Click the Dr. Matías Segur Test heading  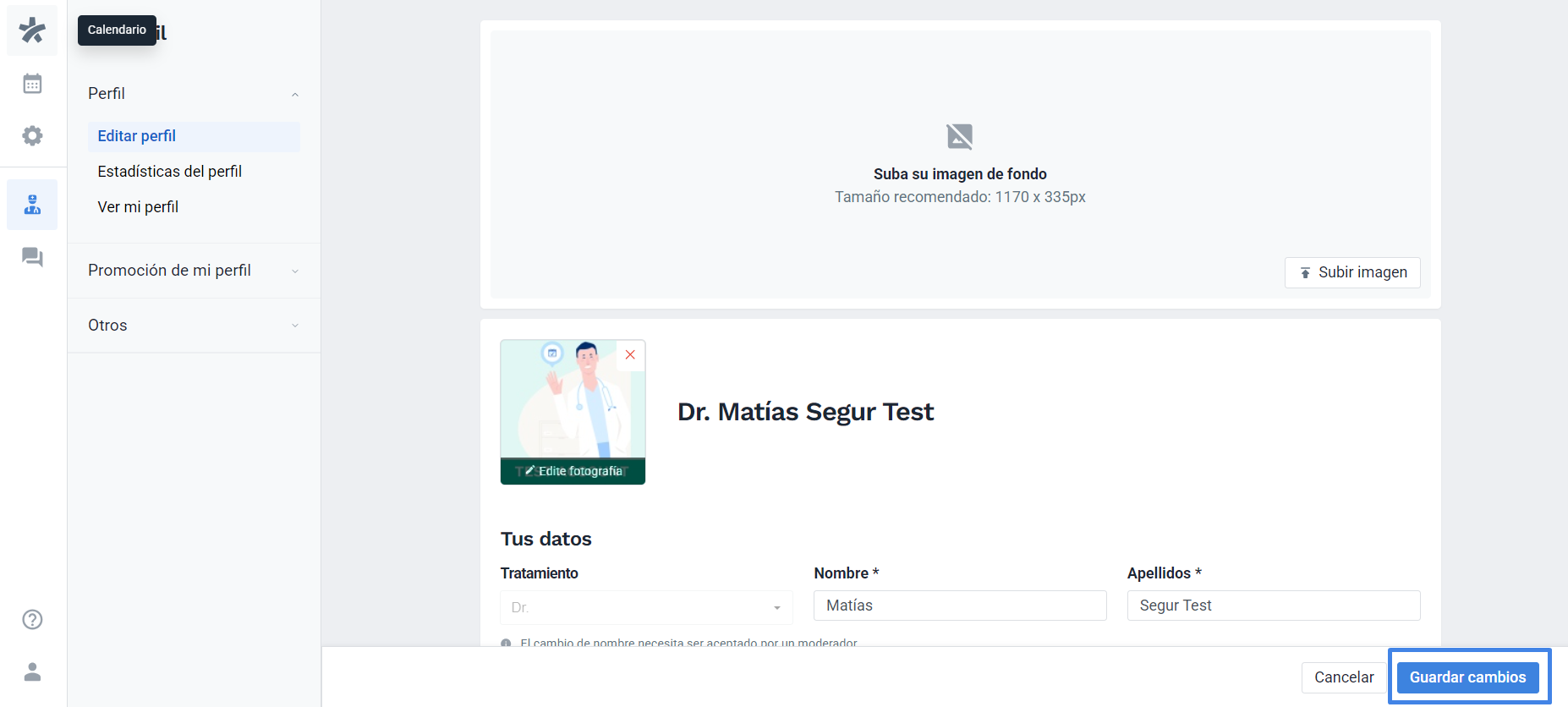(805, 412)
